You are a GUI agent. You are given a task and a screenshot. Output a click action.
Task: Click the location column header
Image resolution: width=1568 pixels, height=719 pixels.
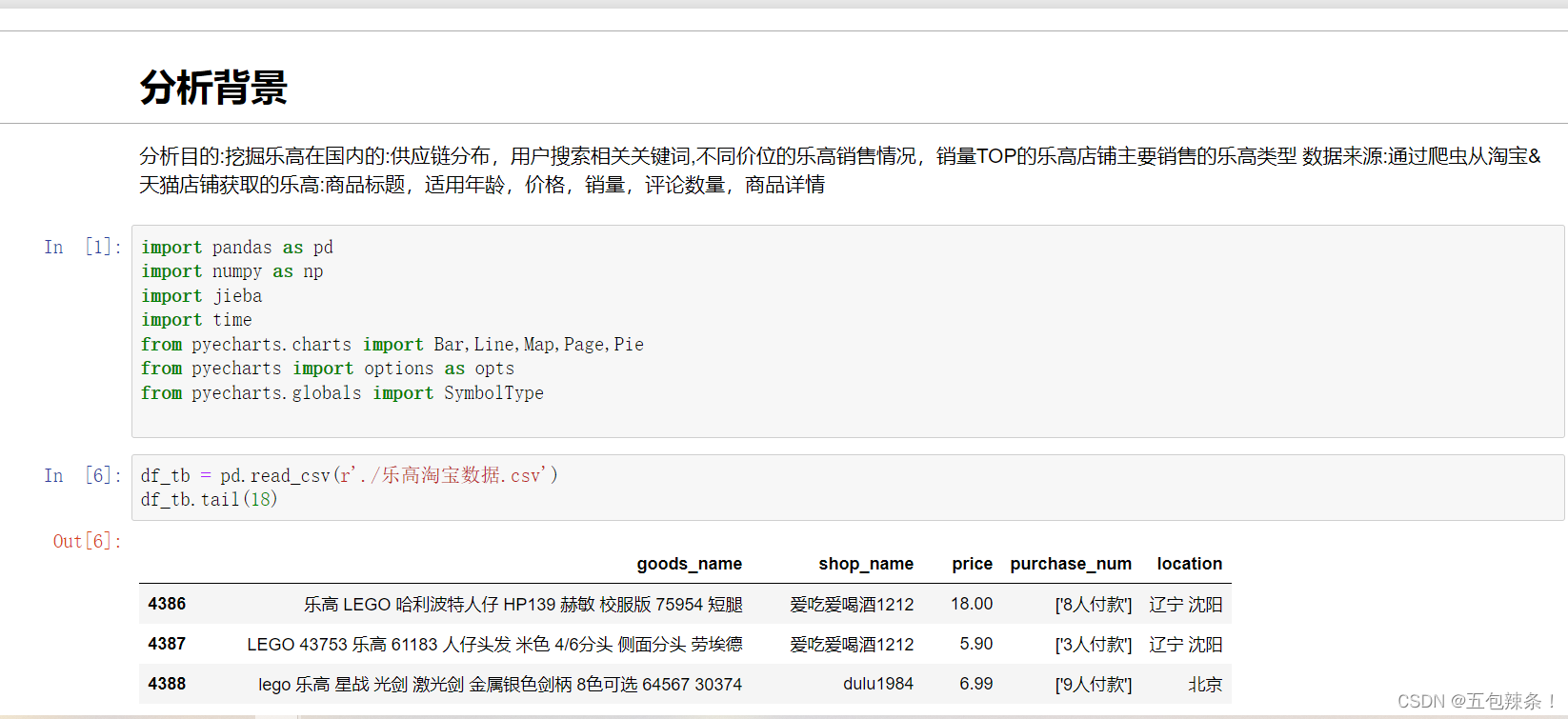1190,564
